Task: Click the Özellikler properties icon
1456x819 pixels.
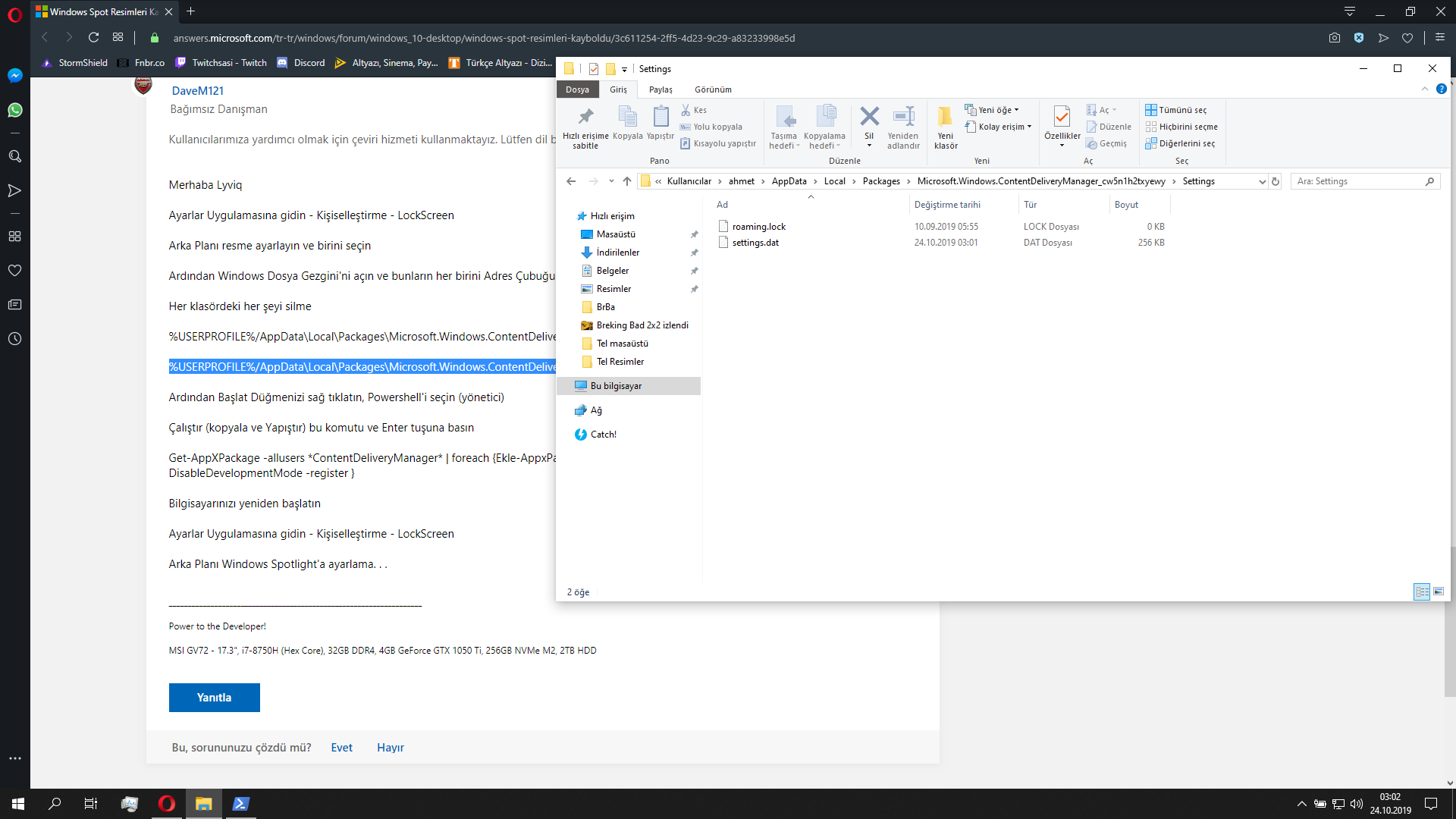Action: (1062, 118)
